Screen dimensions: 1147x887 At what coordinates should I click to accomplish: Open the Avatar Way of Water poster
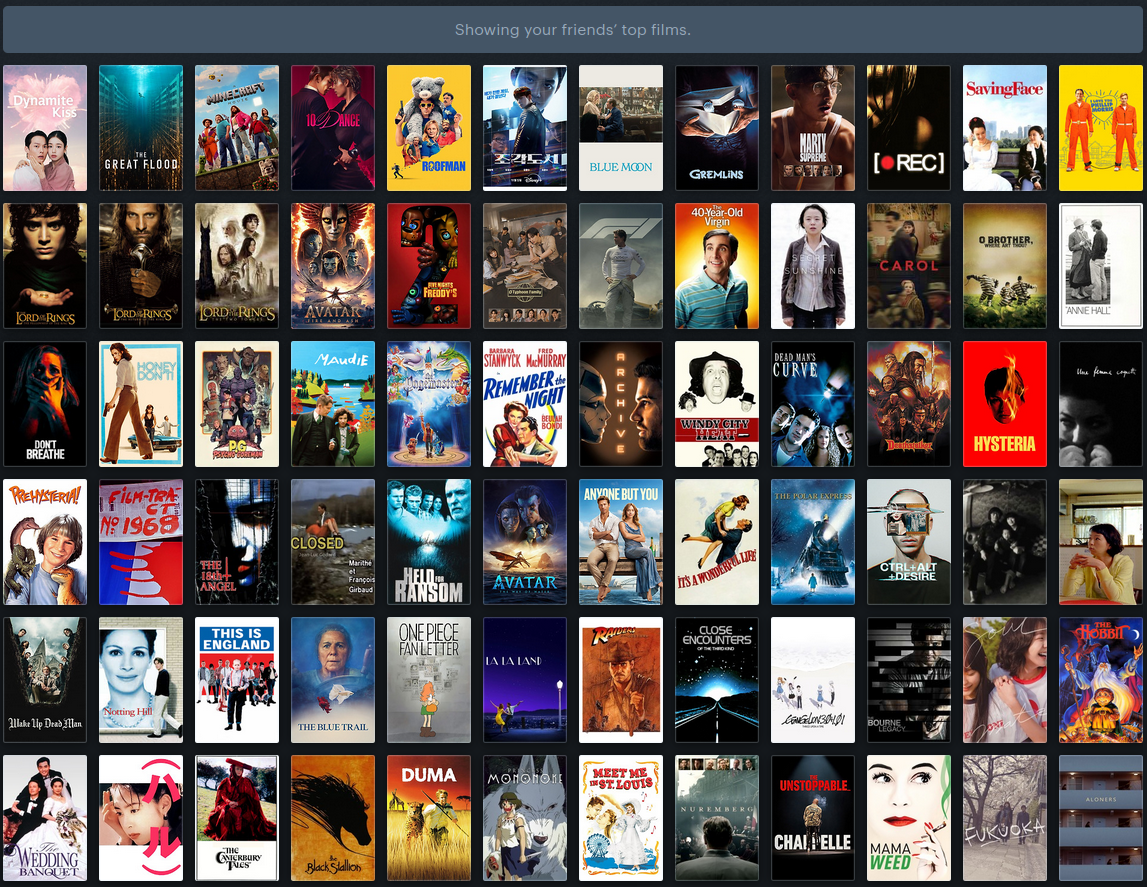(525, 542)
